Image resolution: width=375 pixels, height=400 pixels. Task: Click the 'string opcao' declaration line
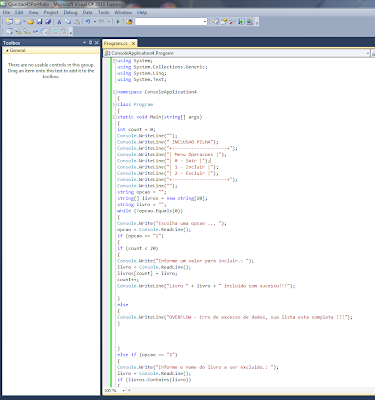click(142, 192)
